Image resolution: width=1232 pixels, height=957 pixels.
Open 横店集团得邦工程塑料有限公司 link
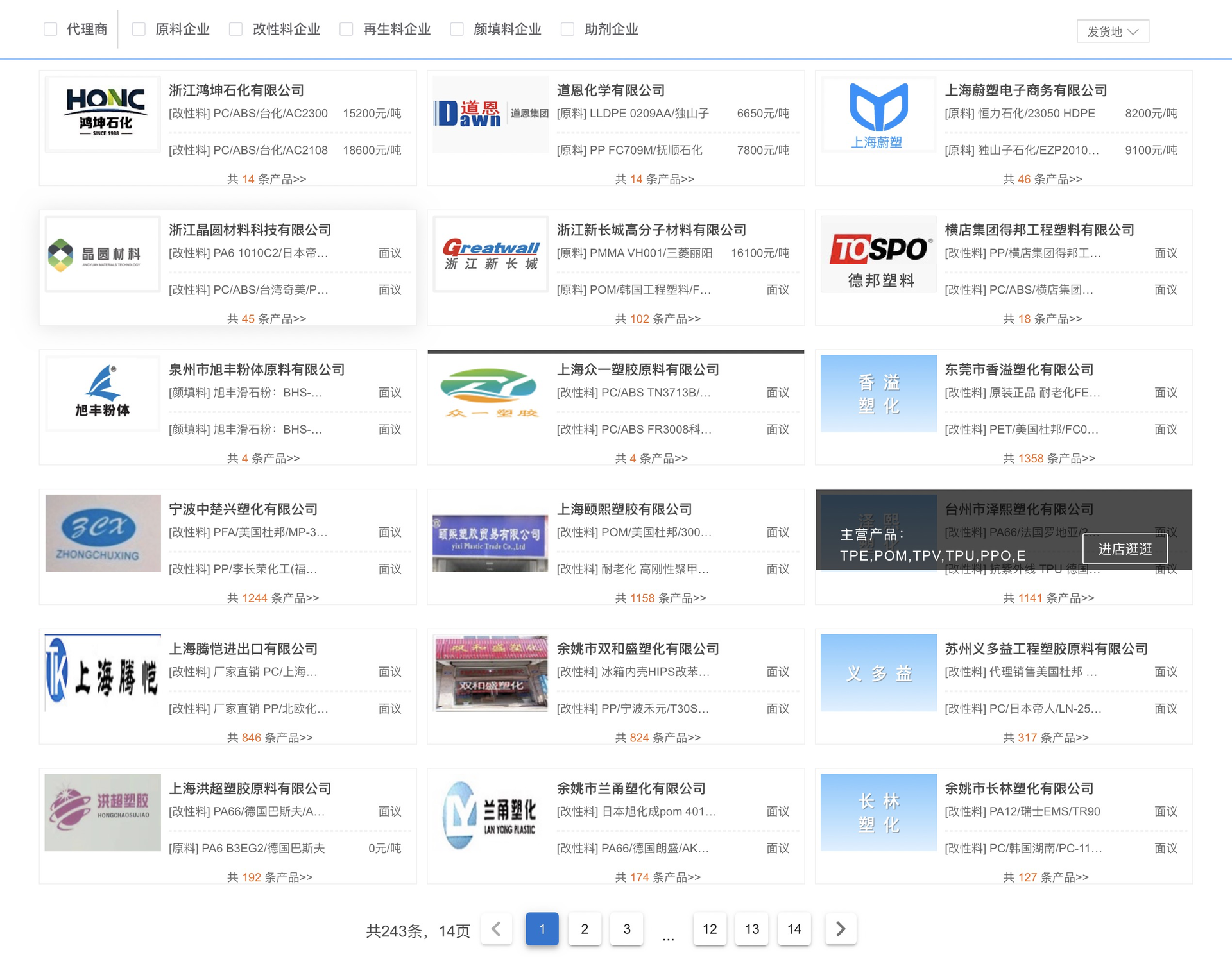[1039, 230]
